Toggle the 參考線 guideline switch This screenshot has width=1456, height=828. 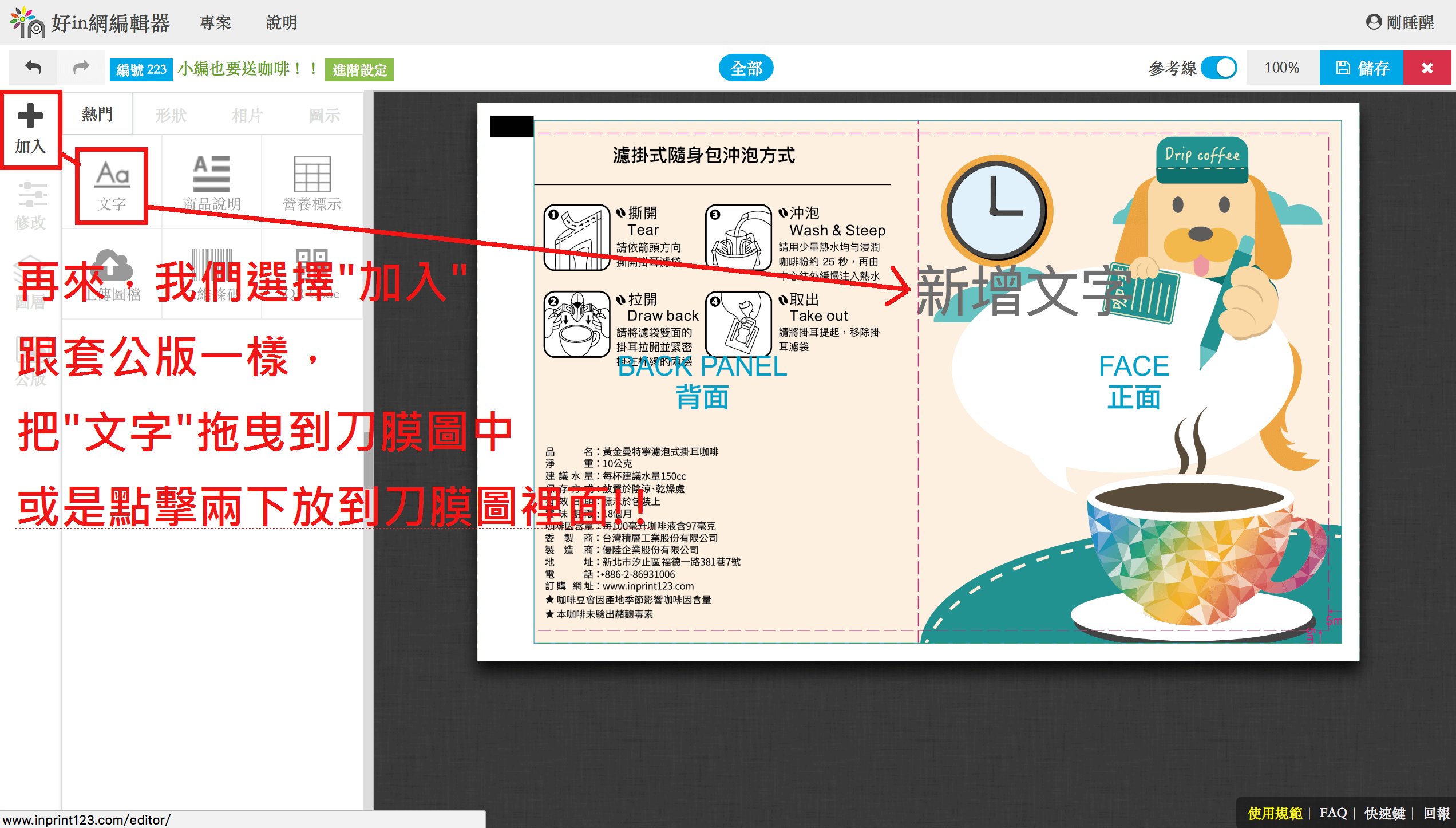pos(1219,68)
